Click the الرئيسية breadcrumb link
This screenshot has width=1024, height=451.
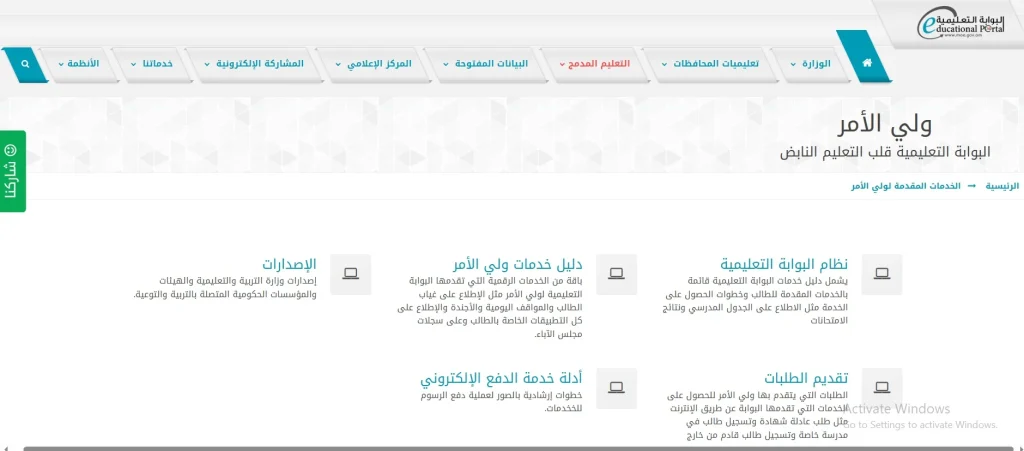coord(1001,187)
